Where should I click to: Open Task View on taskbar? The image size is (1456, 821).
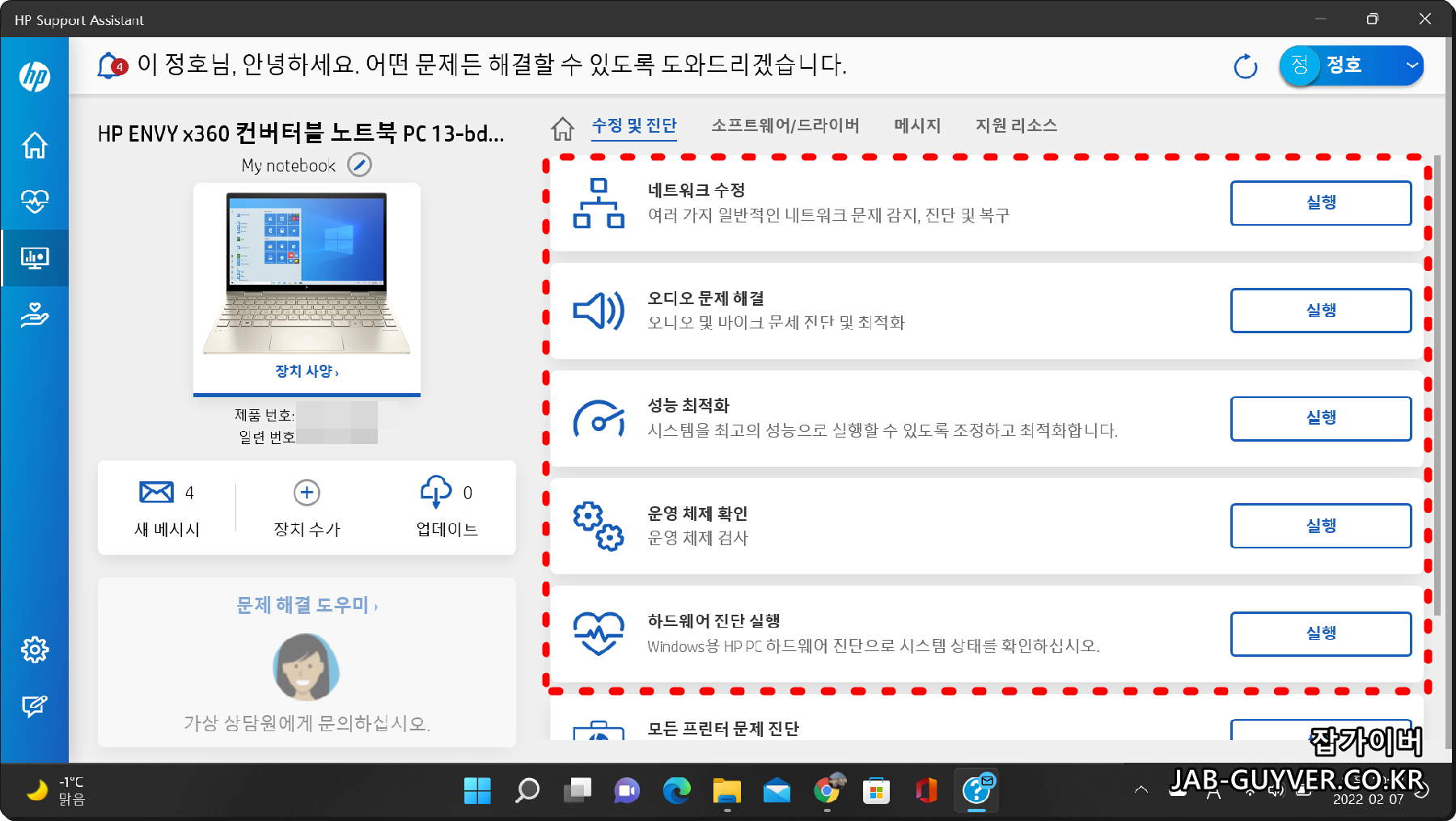(x=578, y=790)
